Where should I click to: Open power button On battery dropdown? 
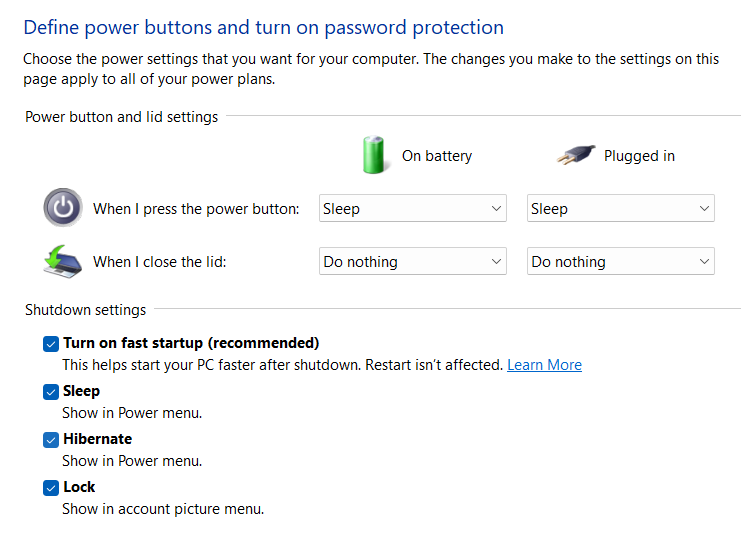[412, 209]
